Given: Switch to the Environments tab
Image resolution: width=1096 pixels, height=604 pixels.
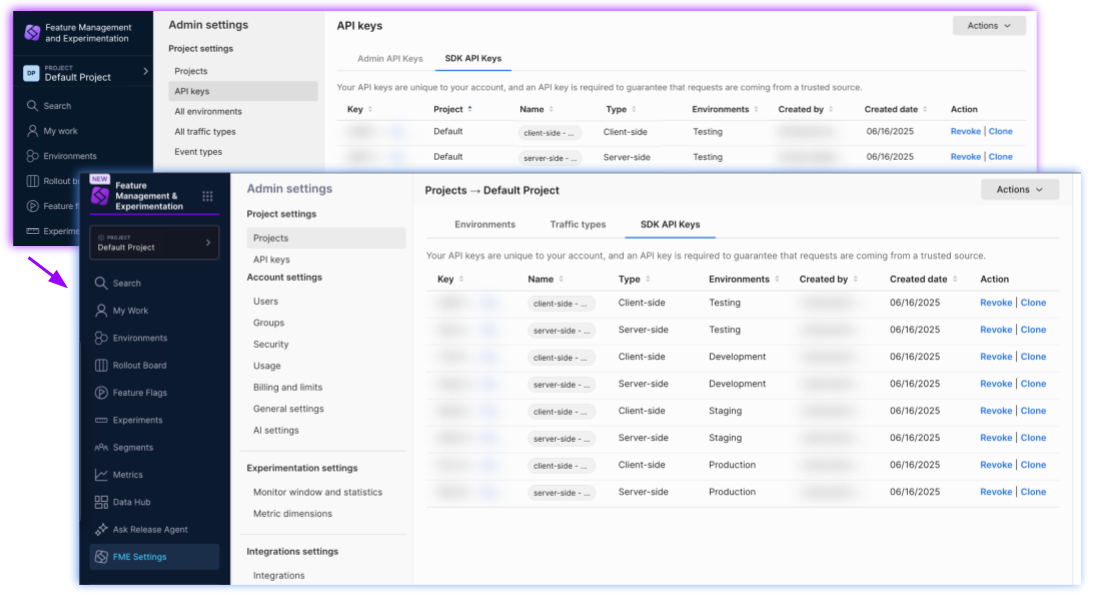Looking at the screenshot, I should pos(485,225).
